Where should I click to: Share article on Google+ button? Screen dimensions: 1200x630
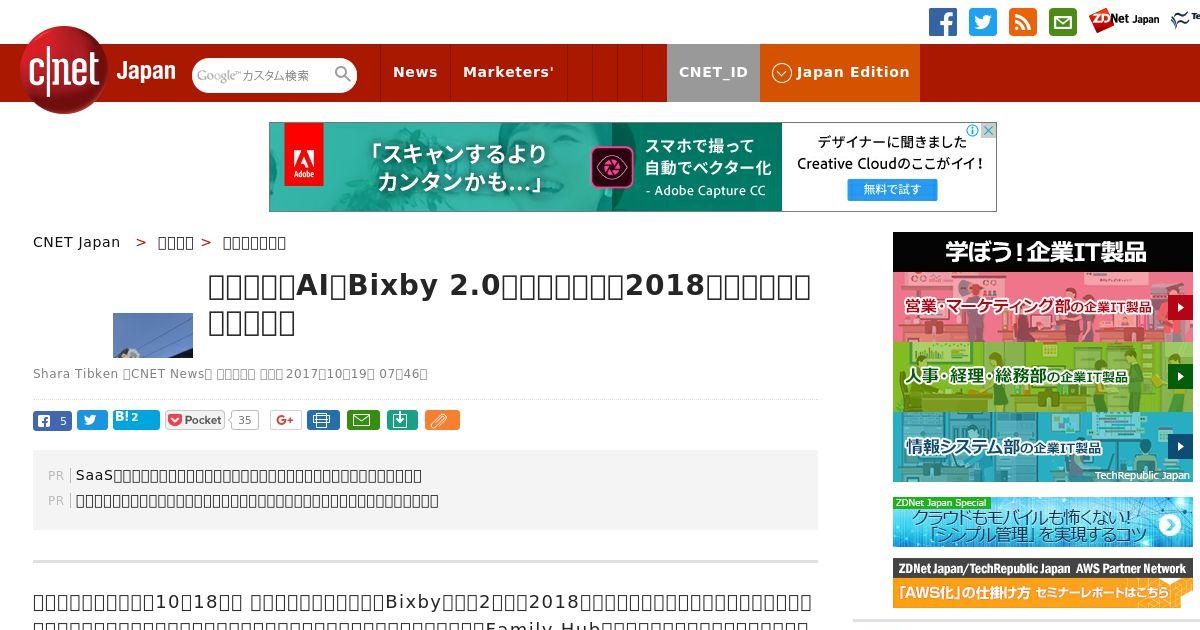(285, 421)
